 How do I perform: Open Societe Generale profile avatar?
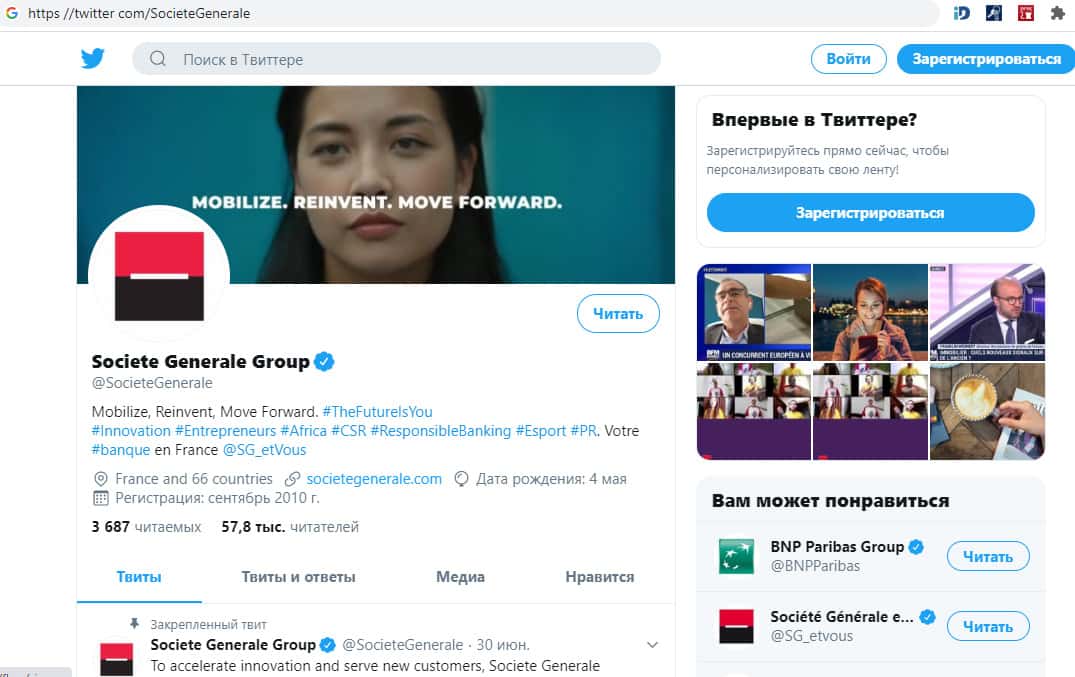coord(159,276)
